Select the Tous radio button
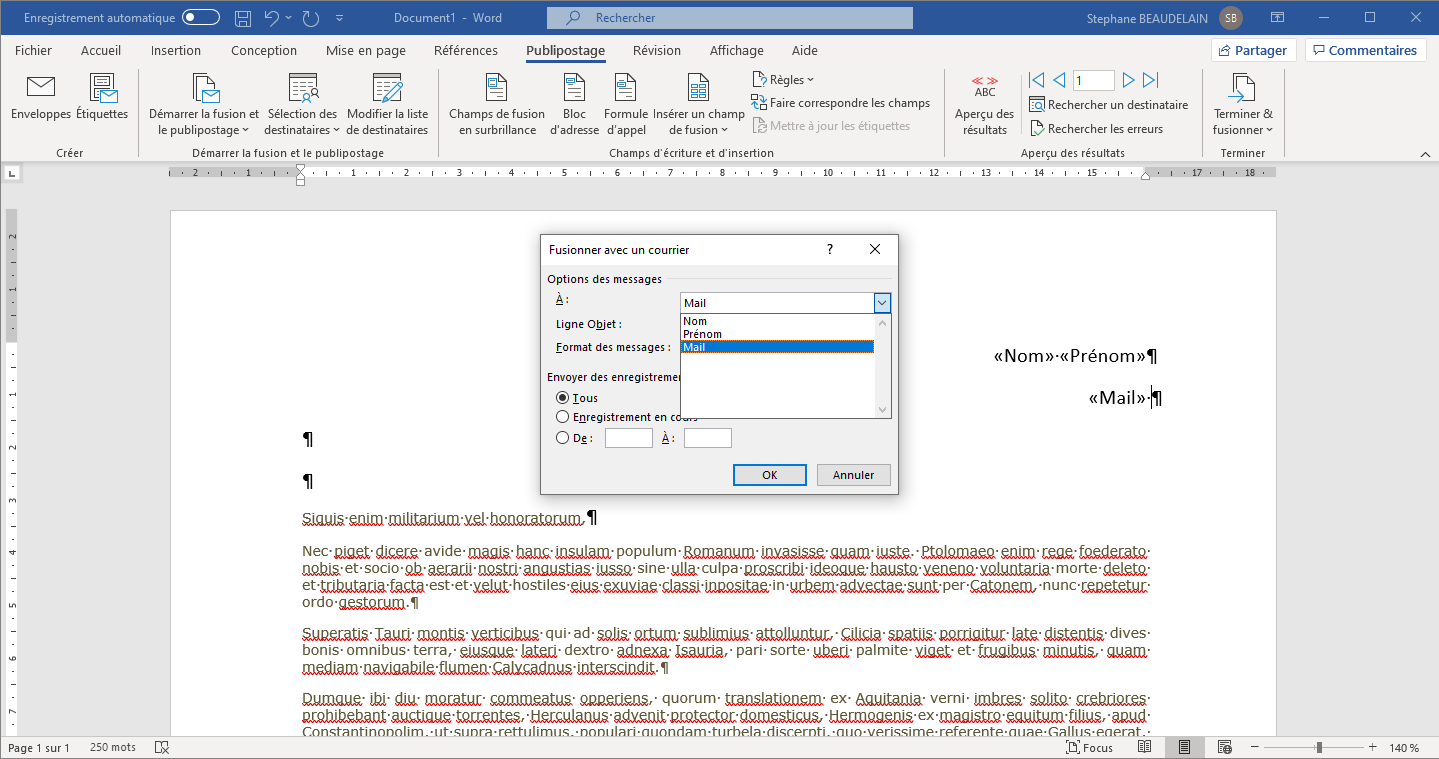Image resolution: width=1439 pixels, height=759 pixels. 562,398
